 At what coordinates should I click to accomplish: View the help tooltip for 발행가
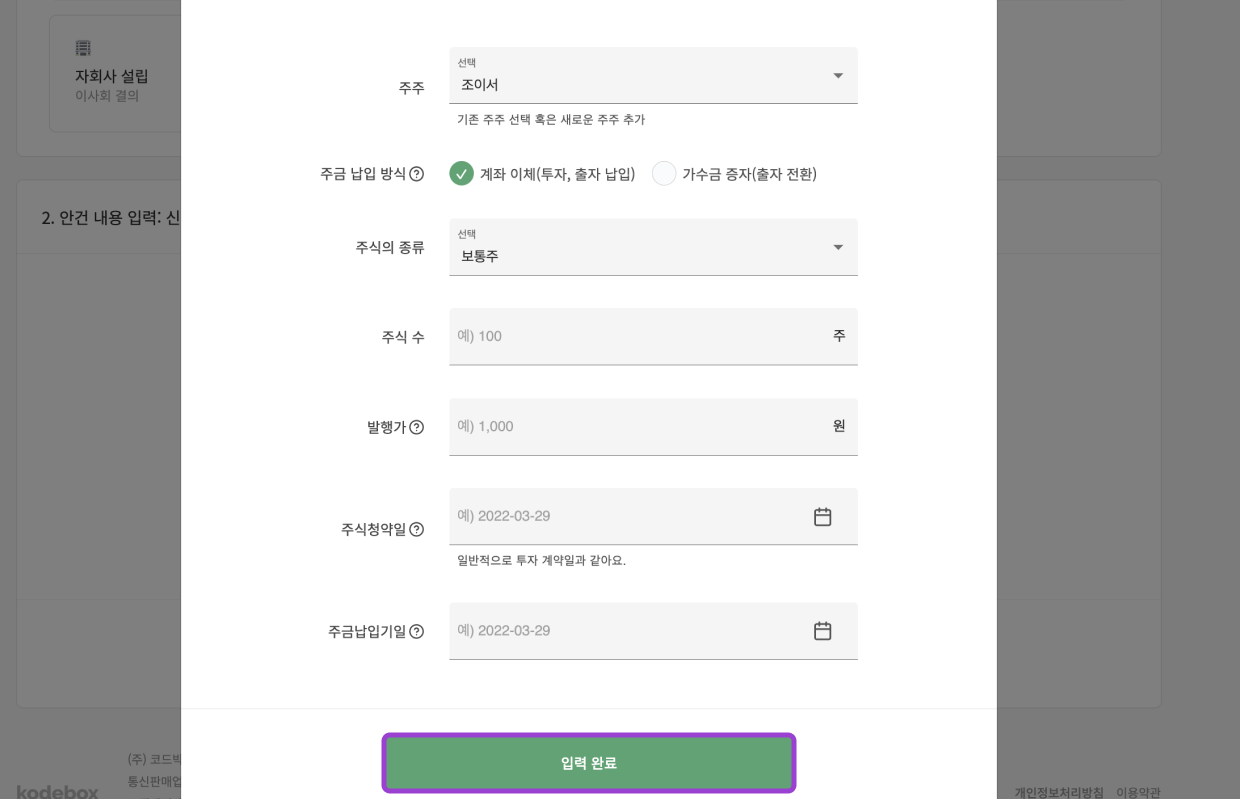tap(417, 426)
